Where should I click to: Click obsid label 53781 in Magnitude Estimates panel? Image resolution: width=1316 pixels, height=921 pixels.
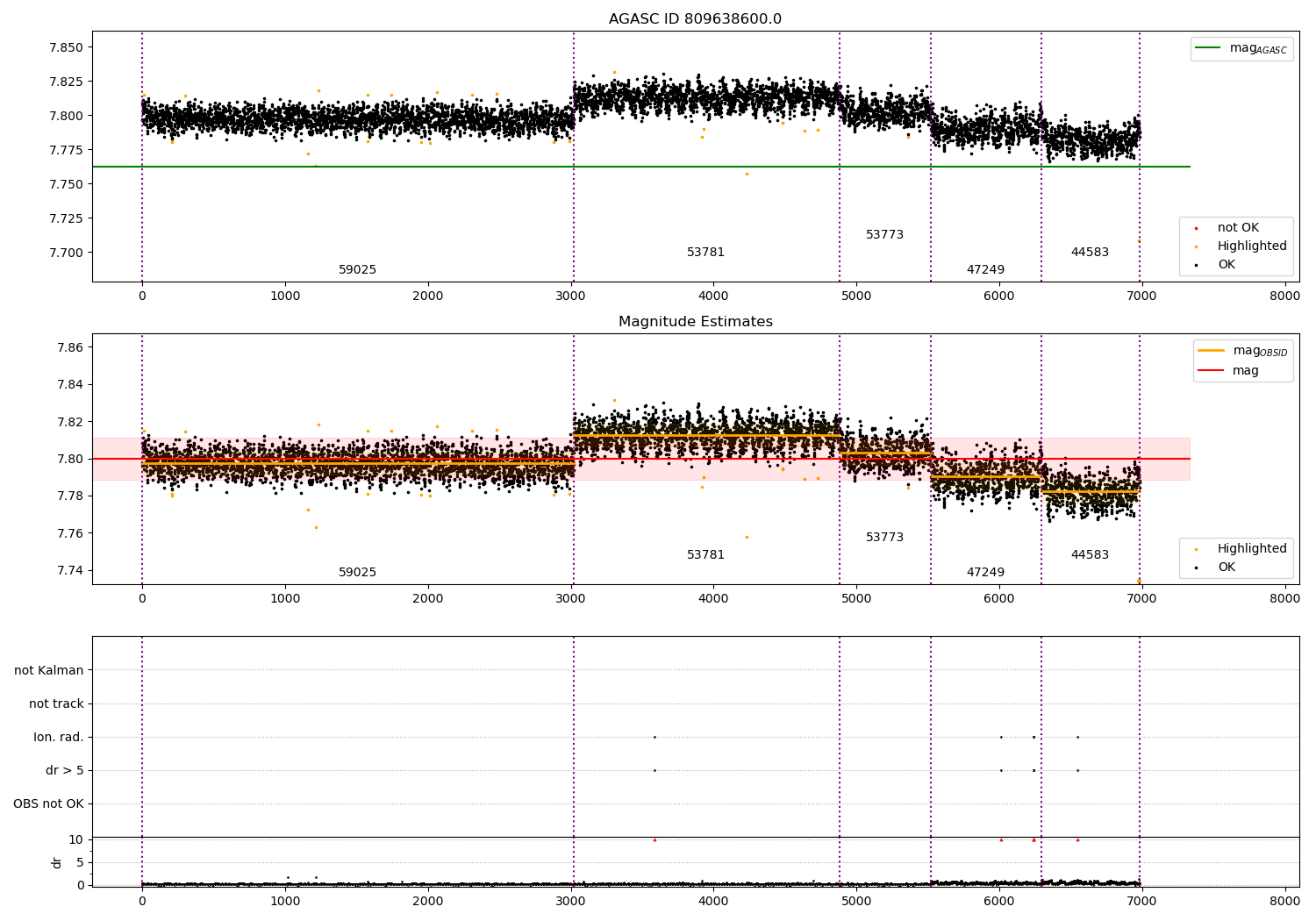click(x=705, y=555)
